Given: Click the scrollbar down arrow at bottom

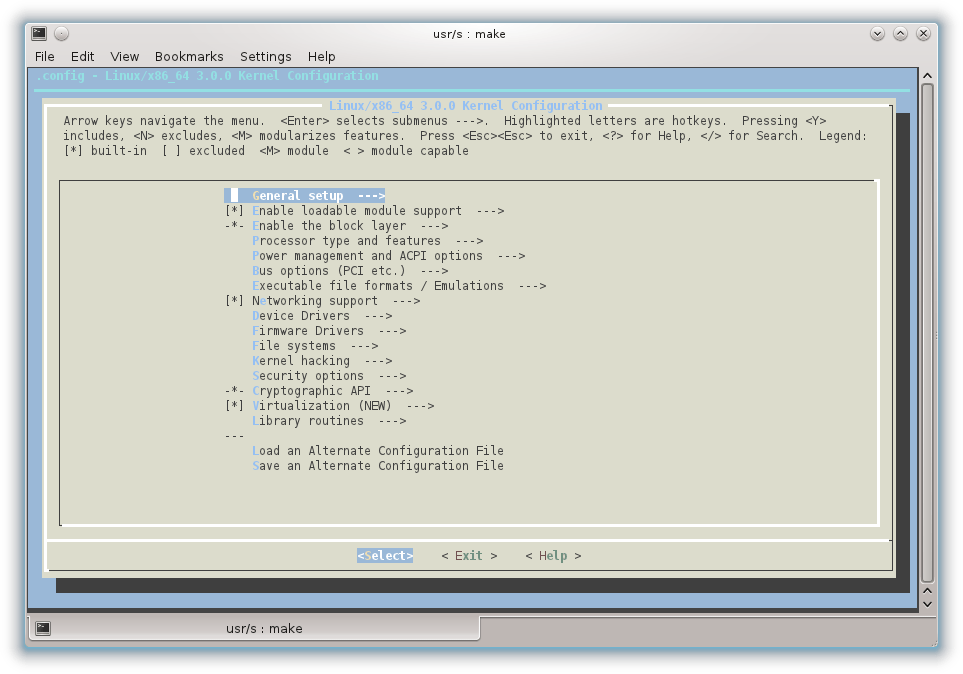Looking at the screenshot, I should [927, 604].
